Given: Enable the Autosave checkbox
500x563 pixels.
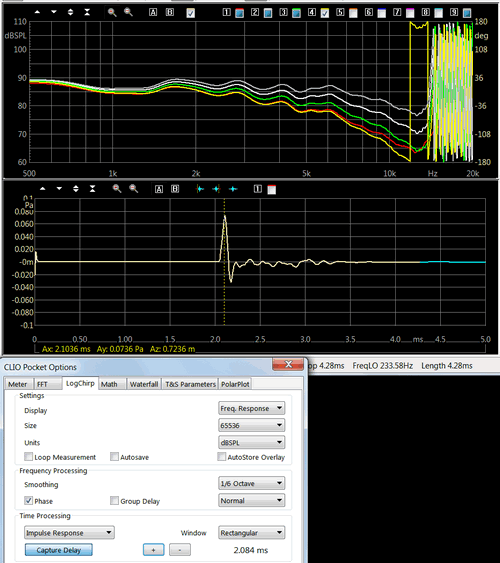Looking at the screenshot, I should (114, 457).
